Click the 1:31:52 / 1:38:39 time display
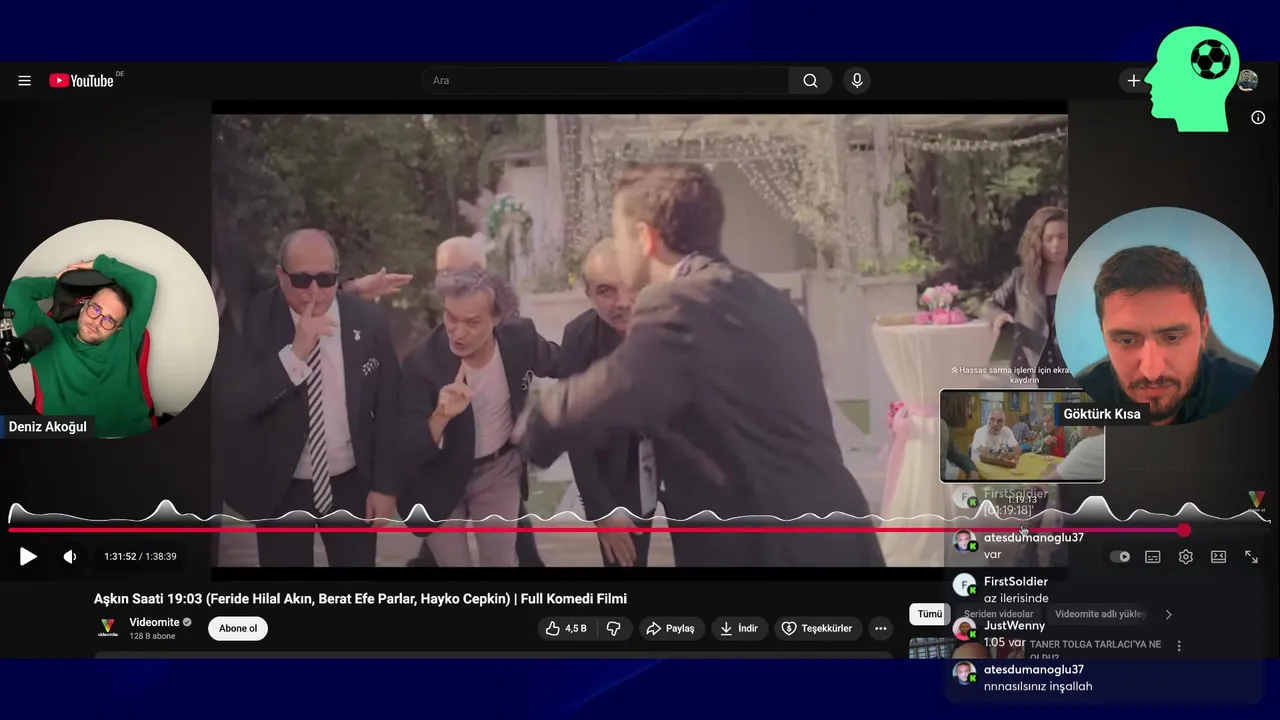The width and height of the screenshot is (1280, 720). click(x=140, y=557)
